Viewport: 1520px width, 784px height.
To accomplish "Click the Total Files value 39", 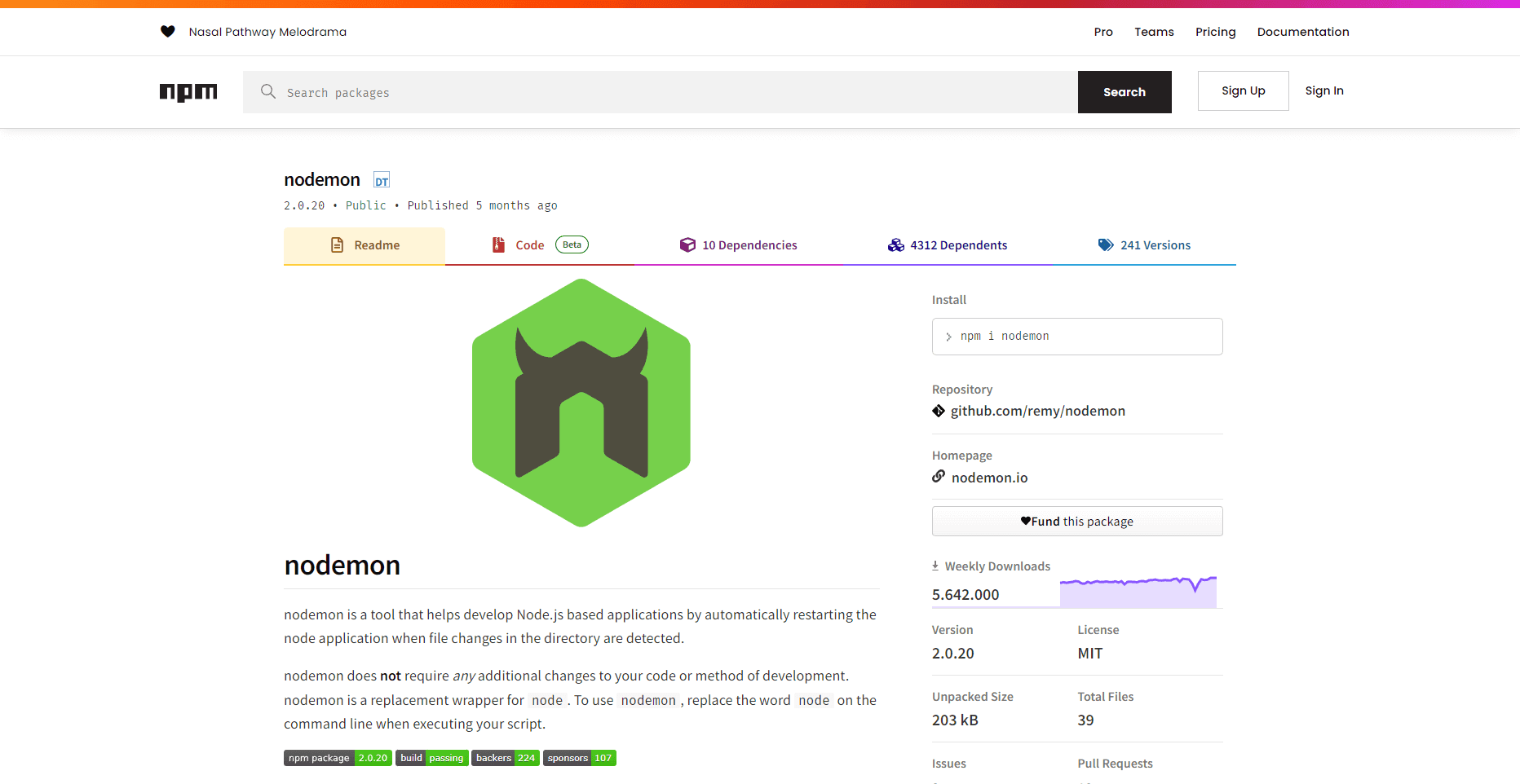I will click(x=1086, y=720).
